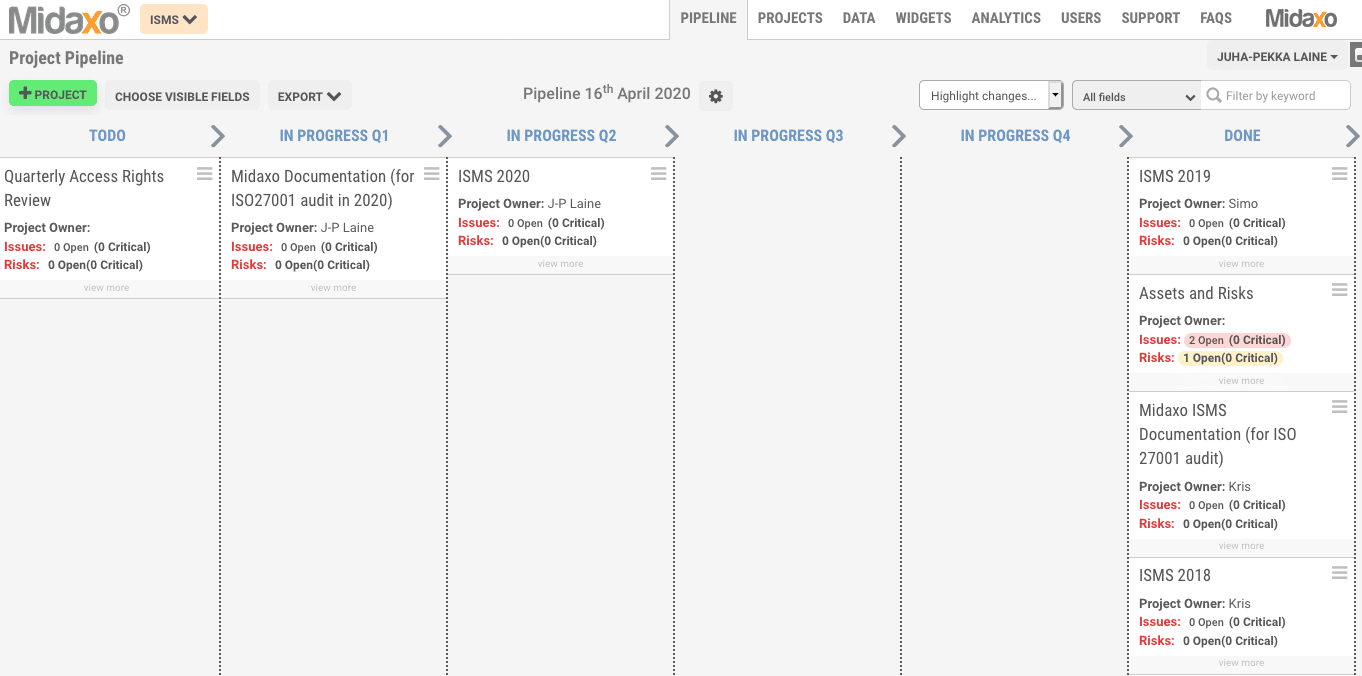
Task: Click chevron arrow after IN PROGRESS Q4
Action: click(1126, 136)
